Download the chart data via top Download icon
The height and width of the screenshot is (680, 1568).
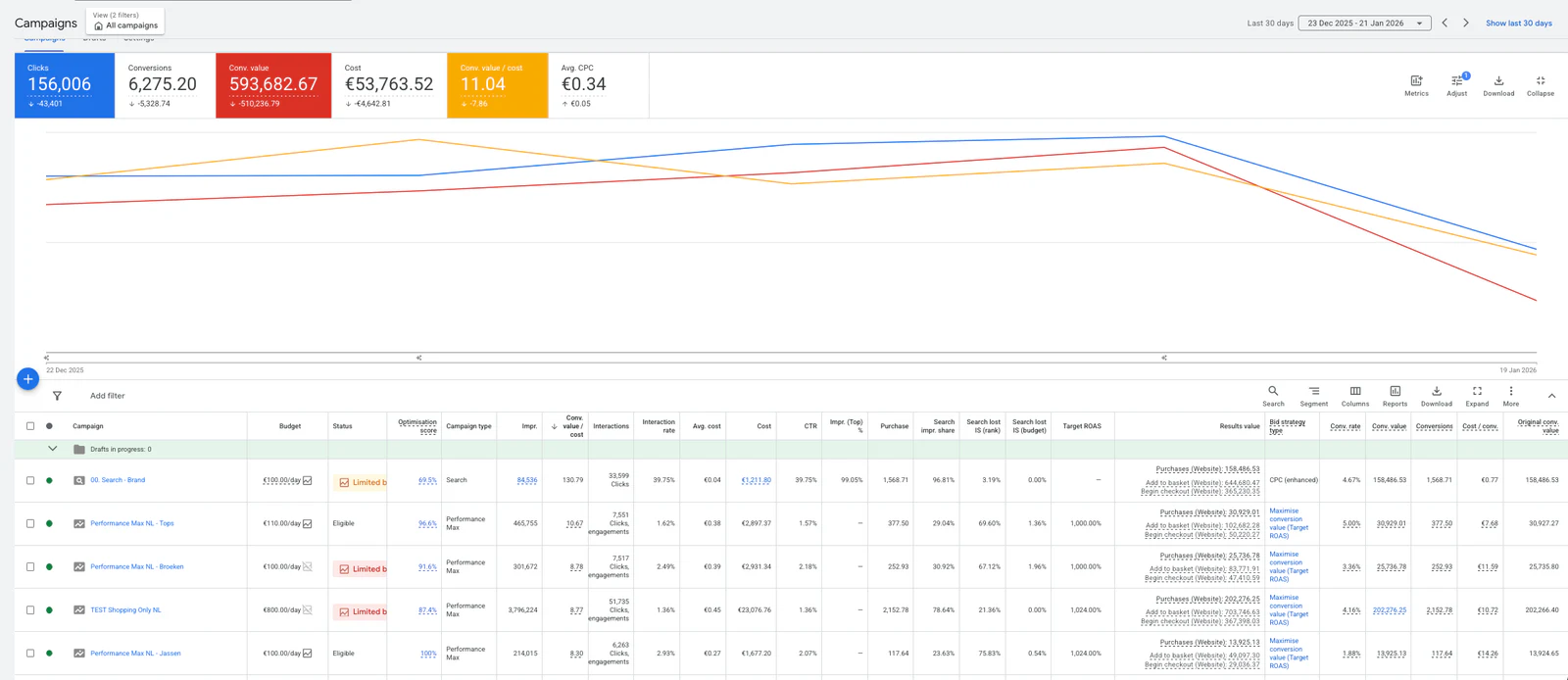pos(1498,81)
